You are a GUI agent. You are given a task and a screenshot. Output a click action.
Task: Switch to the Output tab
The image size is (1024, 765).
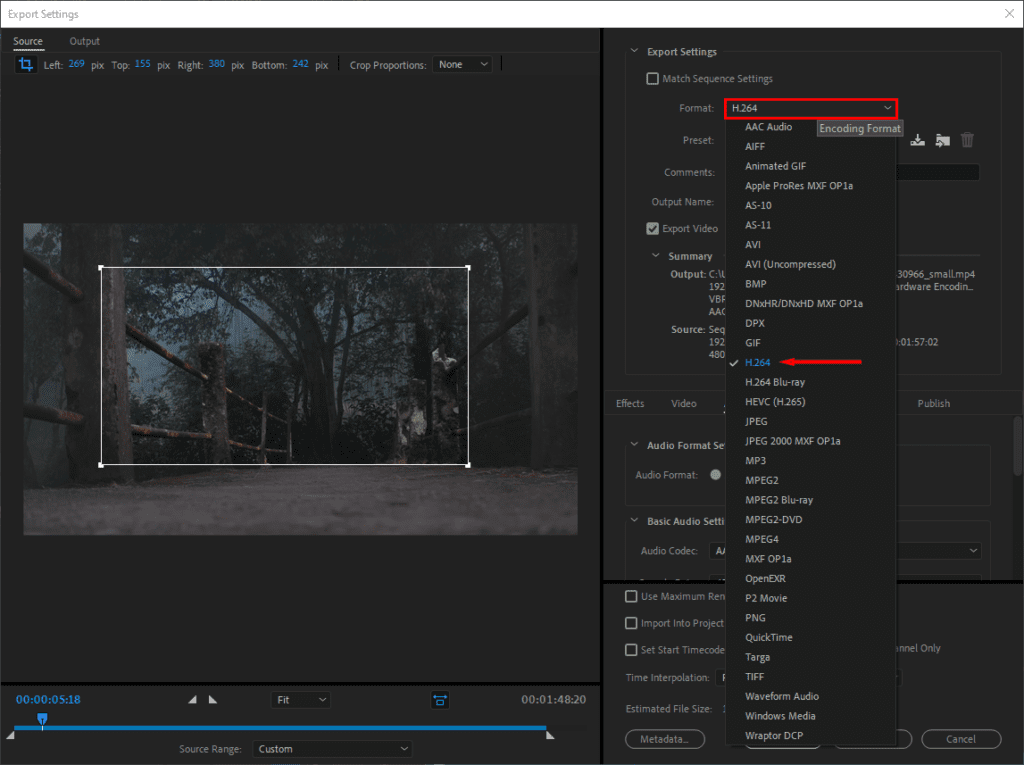pos(85,41)
